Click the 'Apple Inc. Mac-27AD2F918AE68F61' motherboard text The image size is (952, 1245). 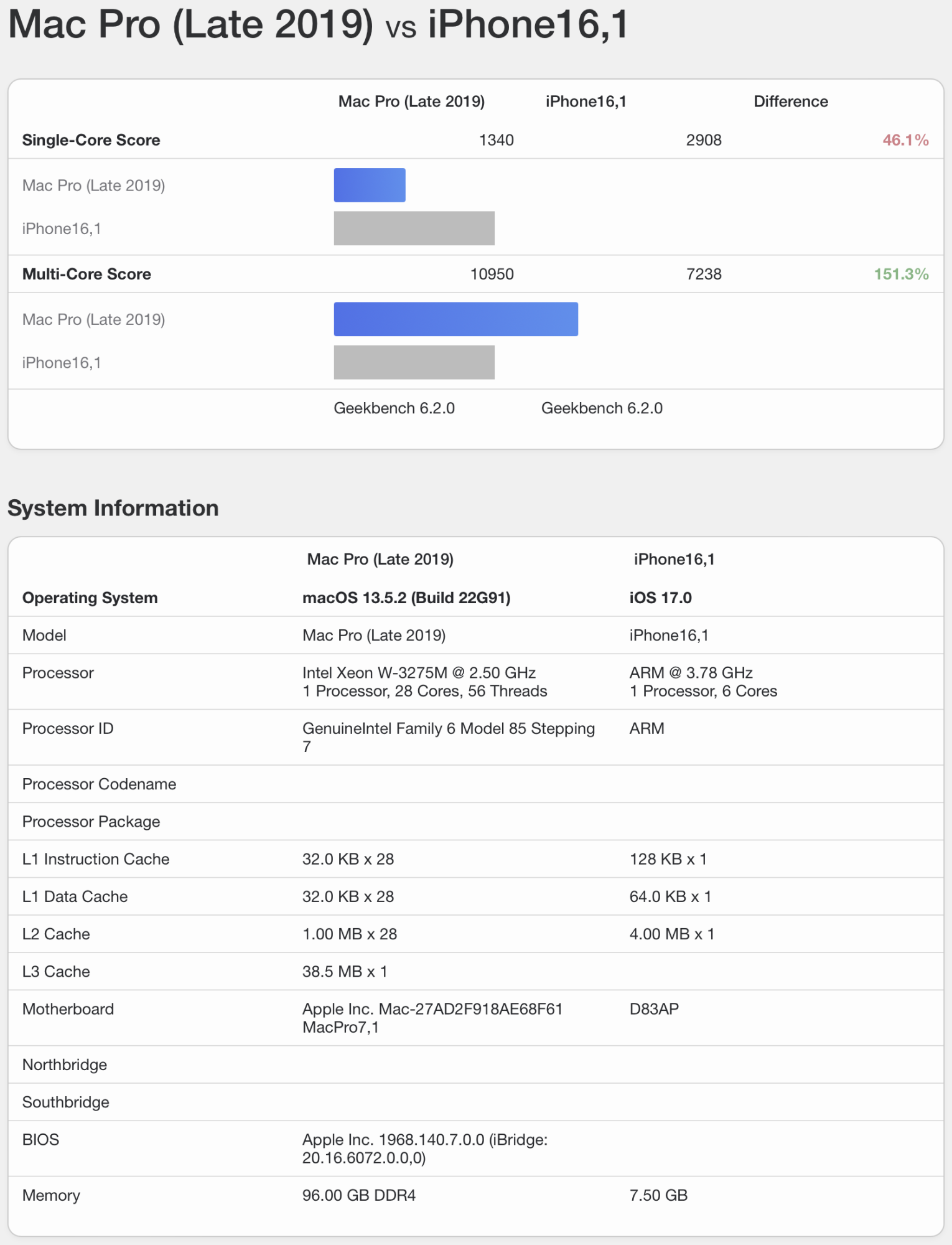click(x=432, y=1008)
